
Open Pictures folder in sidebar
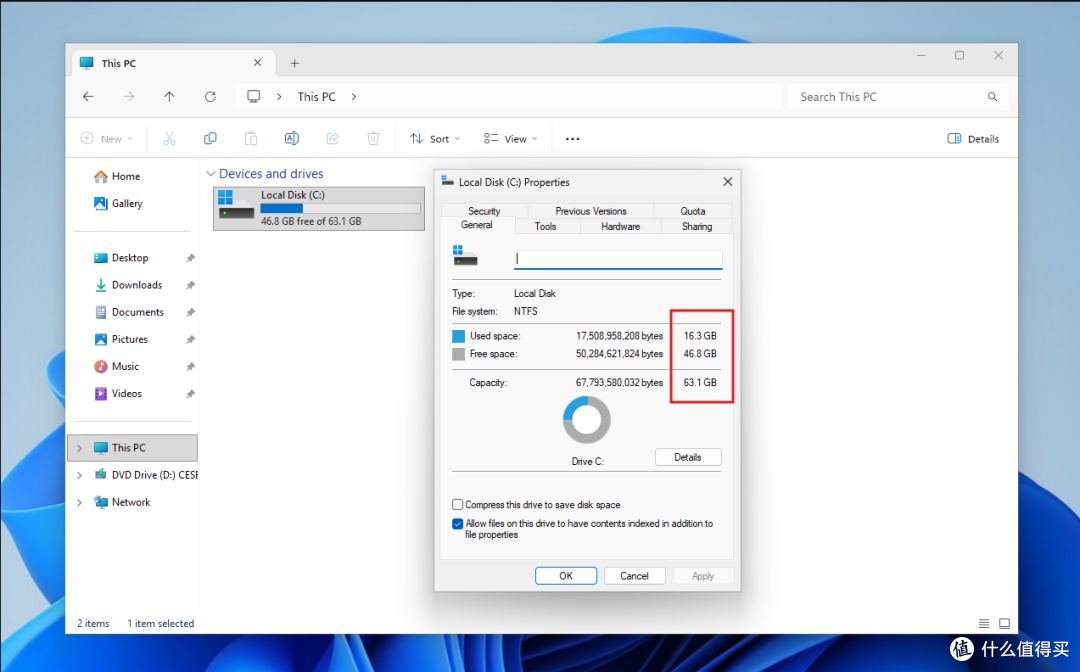click(x=129, y=339)
